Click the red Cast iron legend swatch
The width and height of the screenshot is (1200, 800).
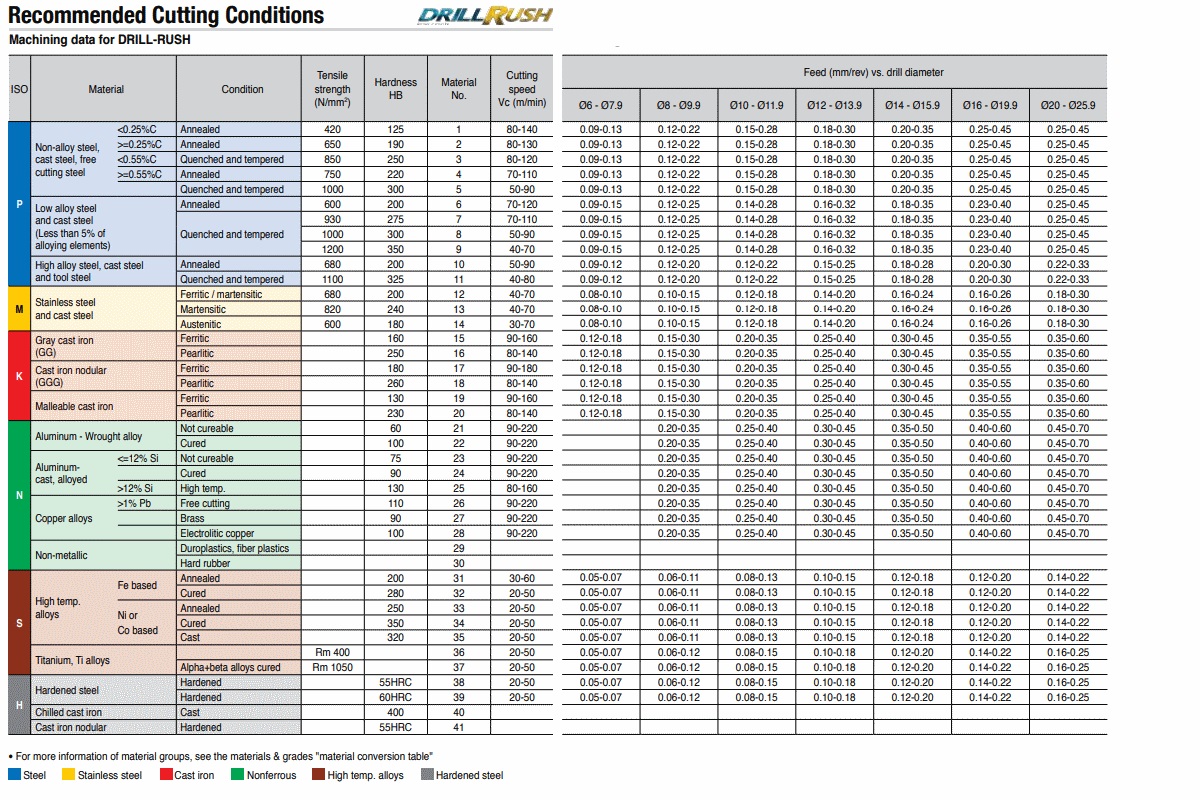point(166,774)
